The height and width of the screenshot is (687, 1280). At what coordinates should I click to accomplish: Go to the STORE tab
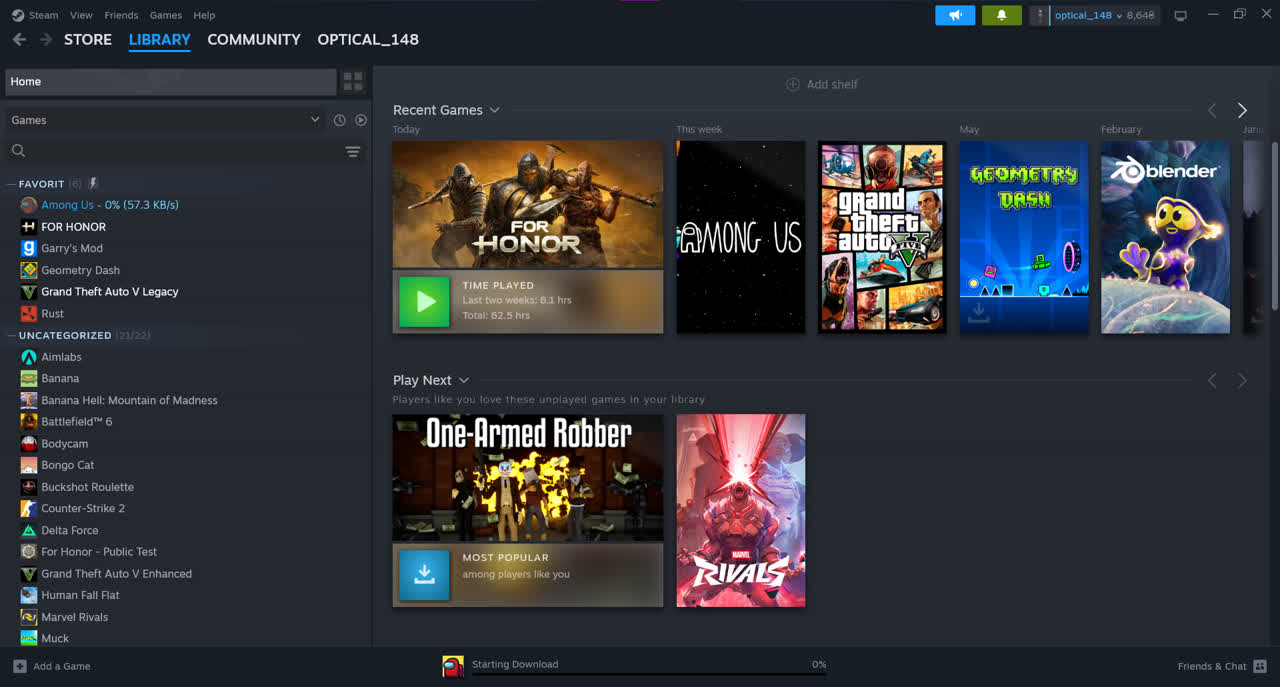88,40
